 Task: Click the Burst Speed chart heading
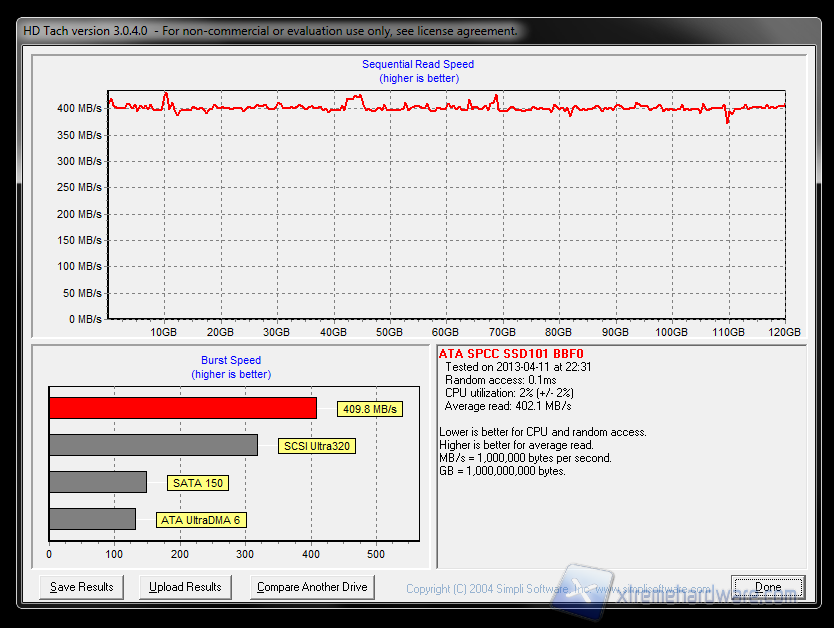click(231, 360)
